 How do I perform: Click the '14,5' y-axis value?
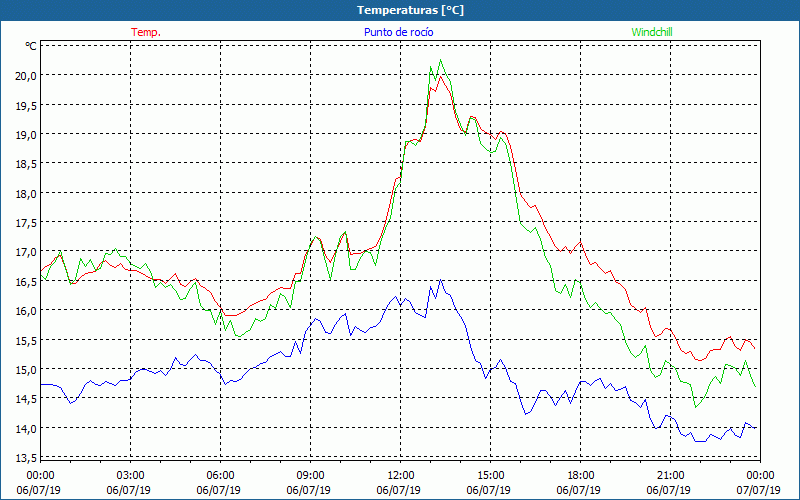pos(27,399)
